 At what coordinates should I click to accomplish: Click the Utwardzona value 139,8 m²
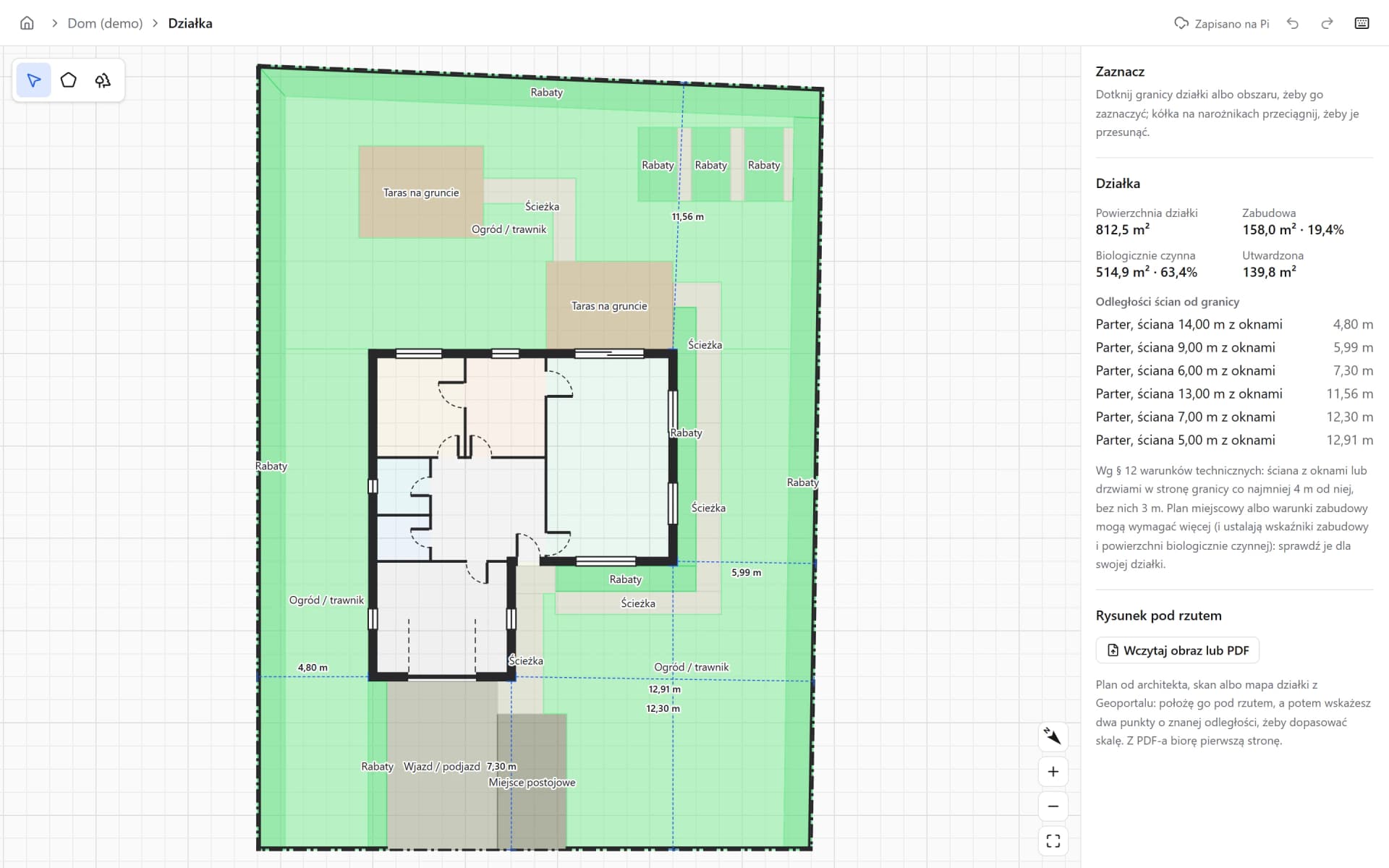(x=1270, y=272)
